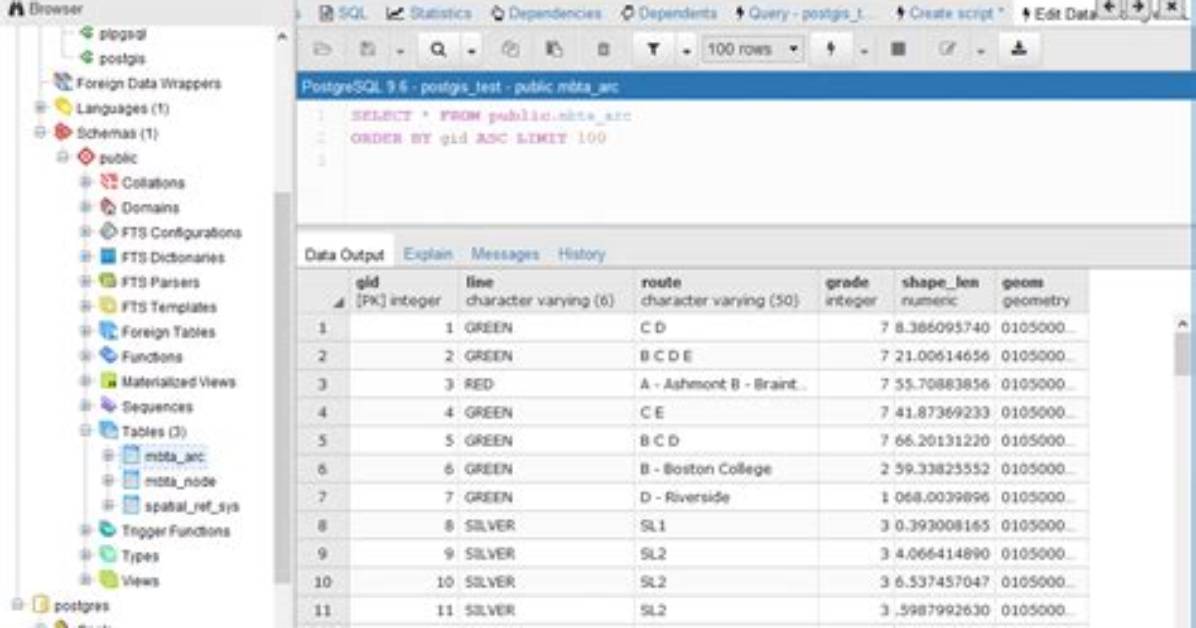The width and height of the screenshot is (1196, 628).
Task: Click the route column header
Action: 726,291
